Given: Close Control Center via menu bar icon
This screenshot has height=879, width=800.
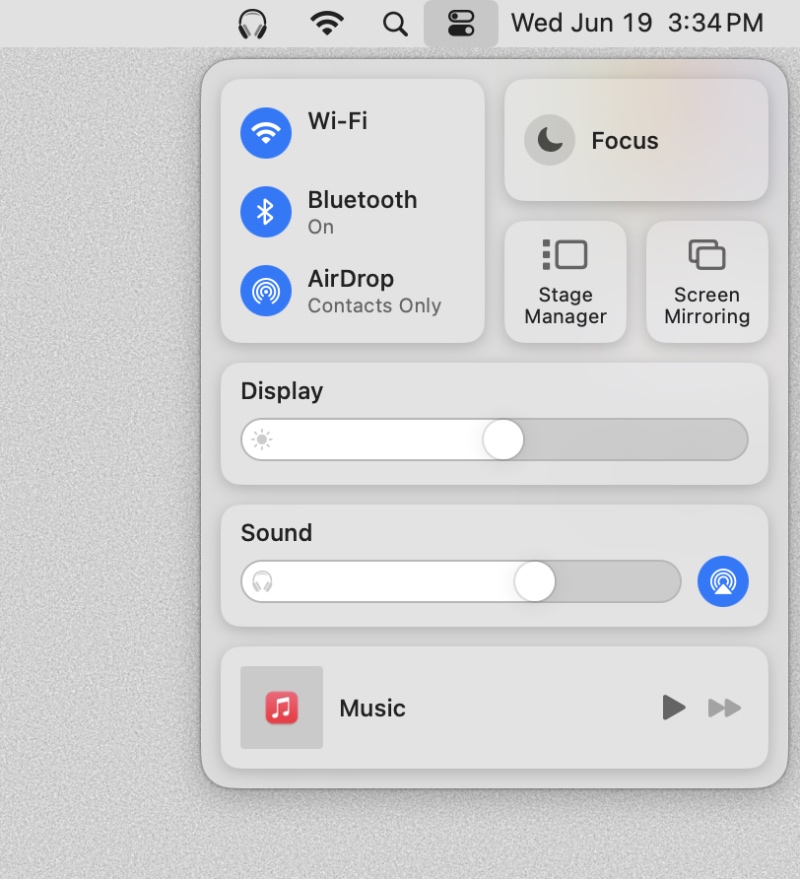Looking at the screenshot, I should (x=461, y=23).
